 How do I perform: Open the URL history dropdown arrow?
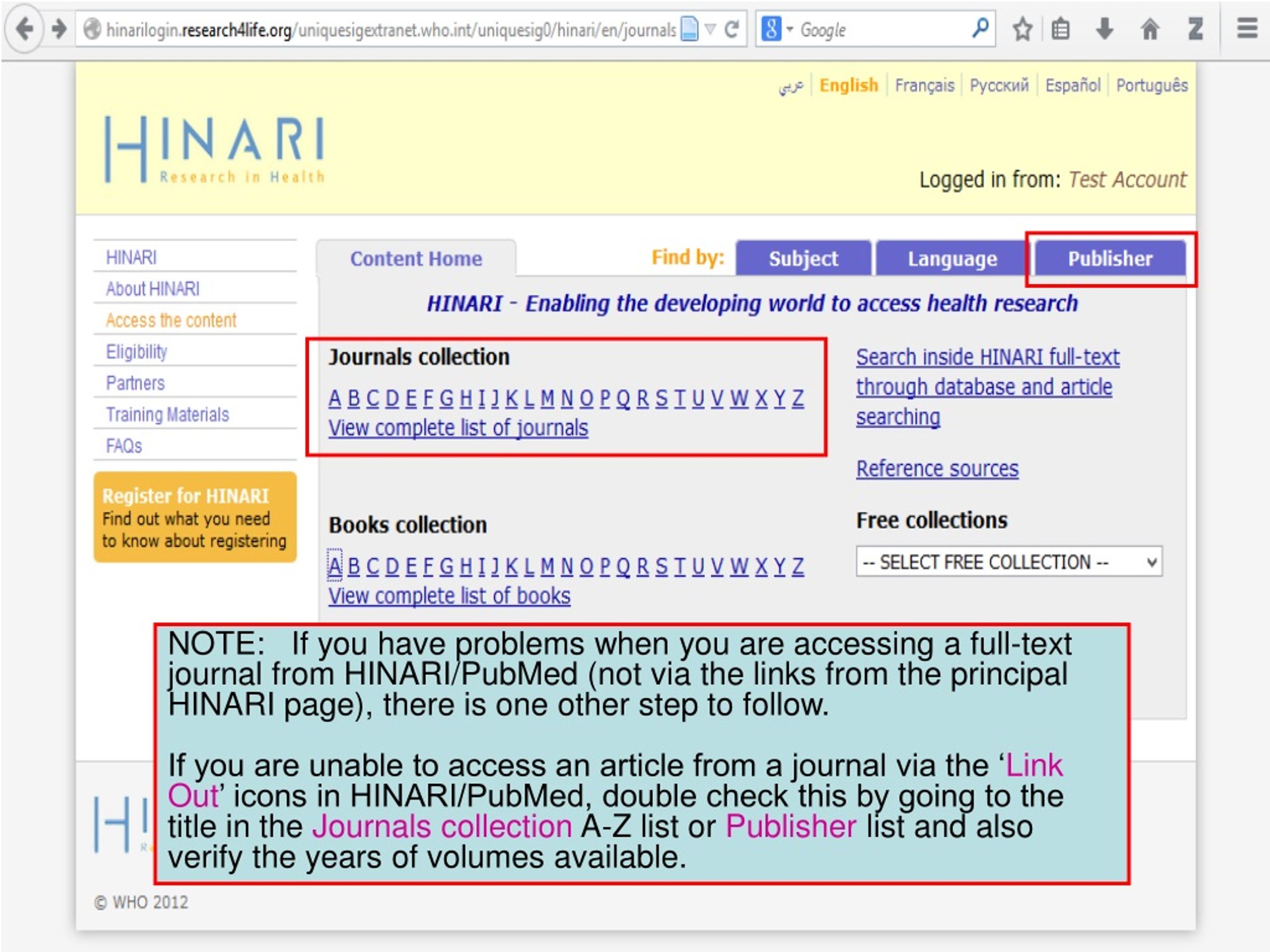[710, 29]
